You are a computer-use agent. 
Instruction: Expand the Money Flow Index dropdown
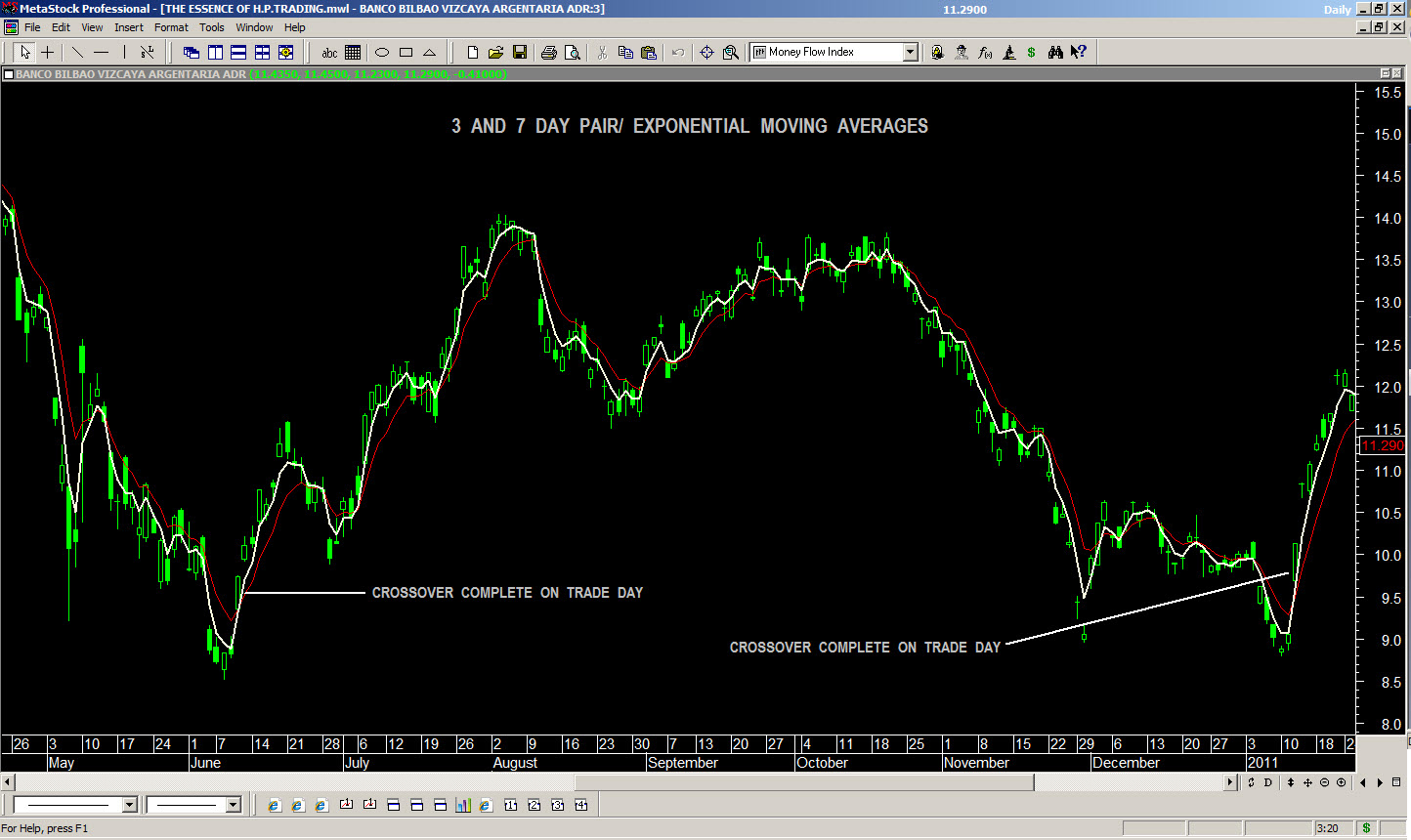tap(910, 53)
